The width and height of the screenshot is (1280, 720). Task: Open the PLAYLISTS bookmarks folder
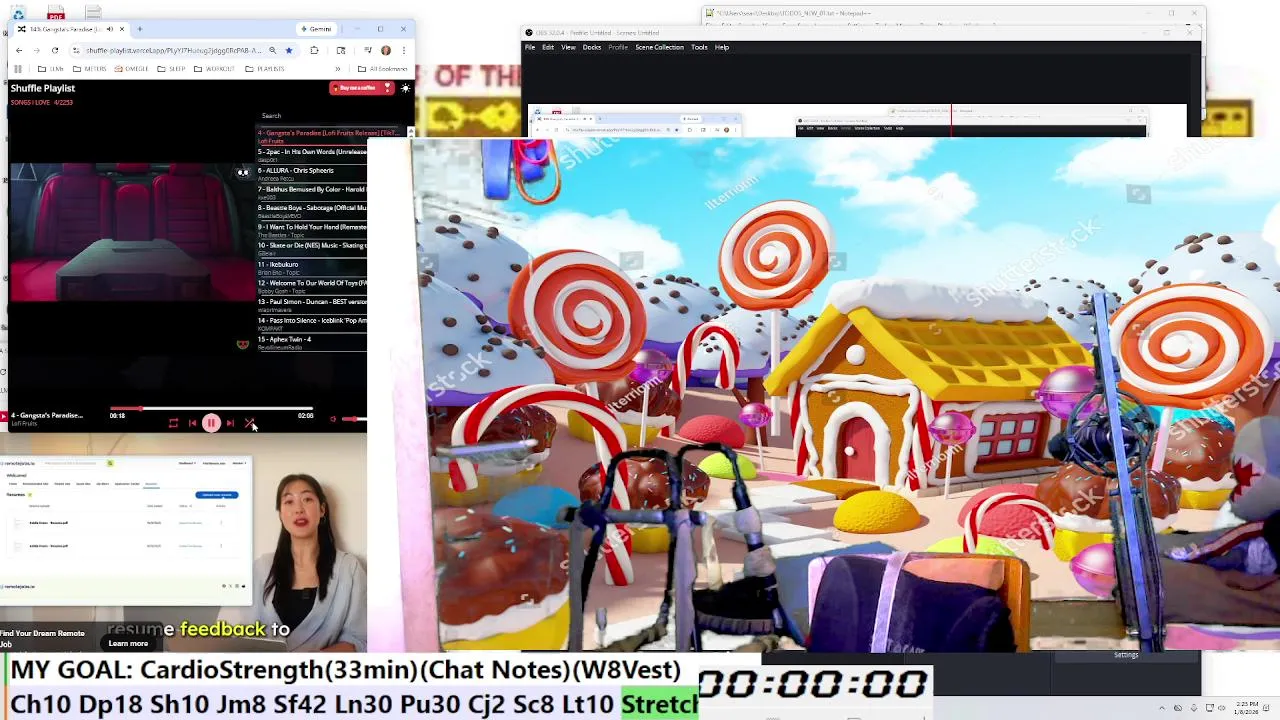pos(265,69)
